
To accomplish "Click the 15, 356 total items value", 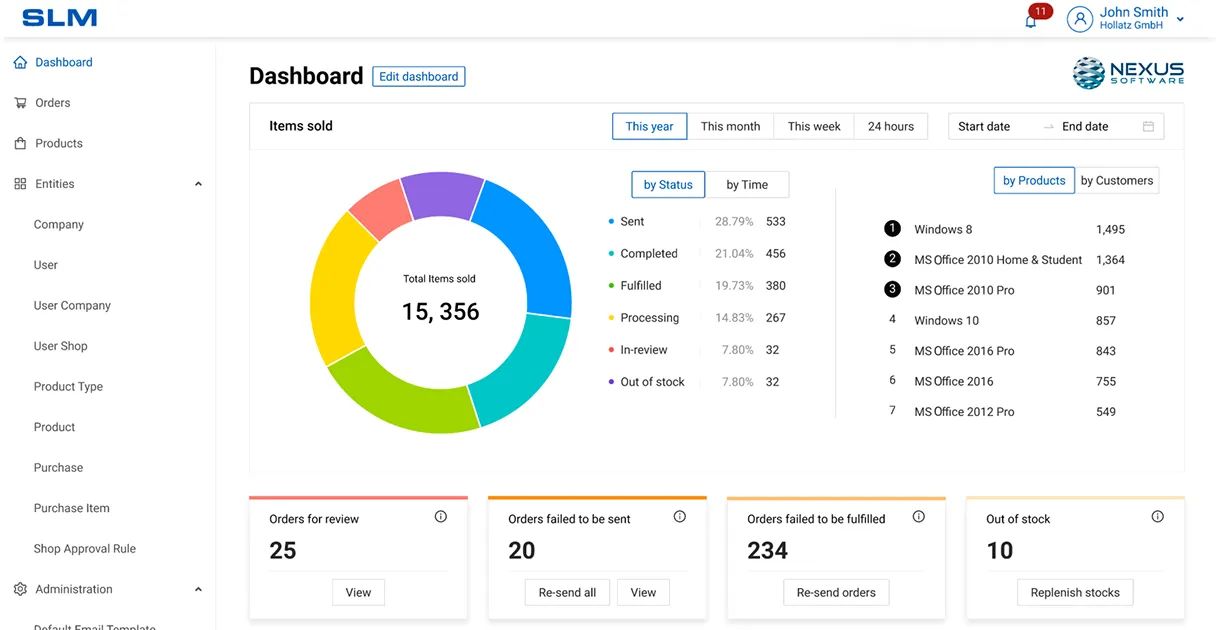I will pyautogui.click(x=440, y=312).
